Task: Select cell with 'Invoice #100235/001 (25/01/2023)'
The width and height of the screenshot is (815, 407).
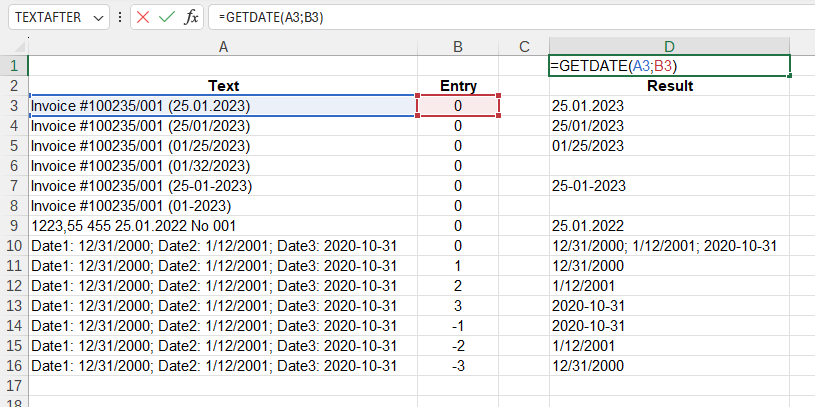Action: (x=223, y=126)
